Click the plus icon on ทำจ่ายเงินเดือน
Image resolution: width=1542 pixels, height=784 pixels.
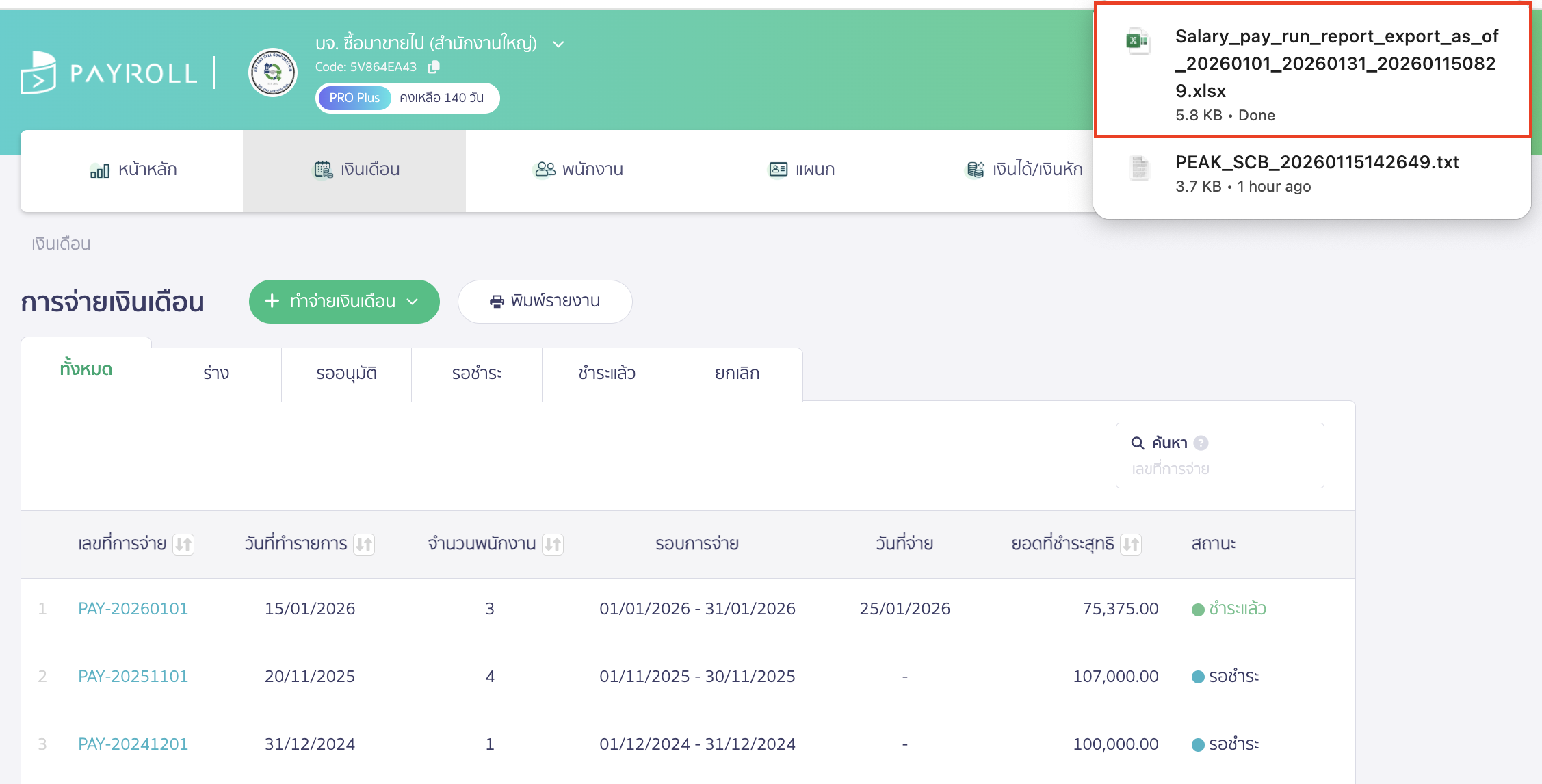pos(272,301)
